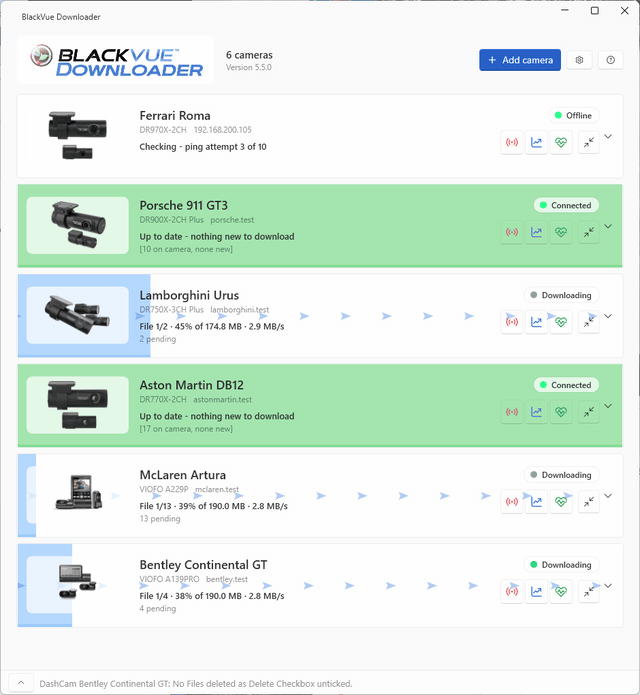Click the Lamborghini Urus camera name

point(189,295)
